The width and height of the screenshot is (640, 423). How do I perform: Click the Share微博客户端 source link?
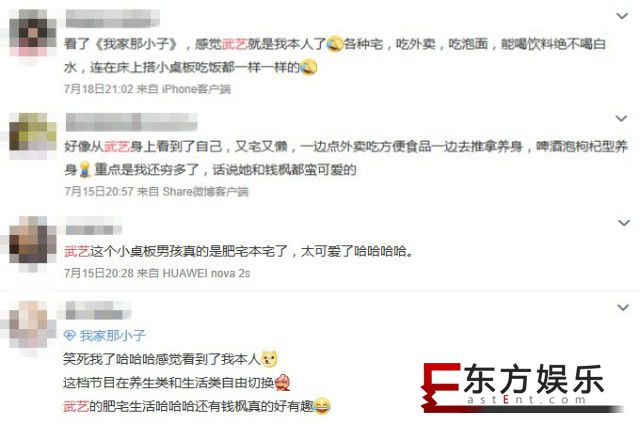pos(205,191)
